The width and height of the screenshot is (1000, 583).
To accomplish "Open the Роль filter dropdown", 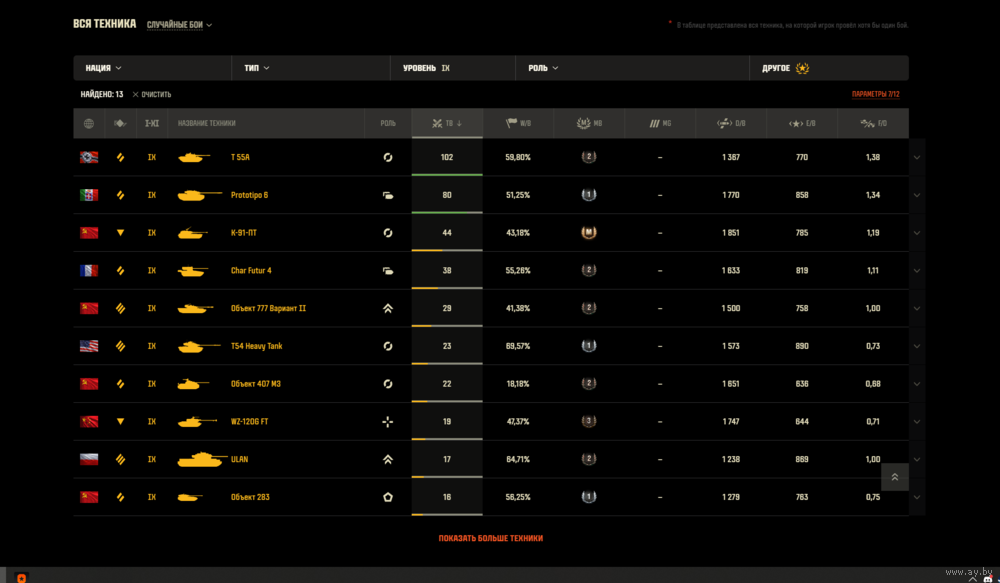I will coord(543,68).
